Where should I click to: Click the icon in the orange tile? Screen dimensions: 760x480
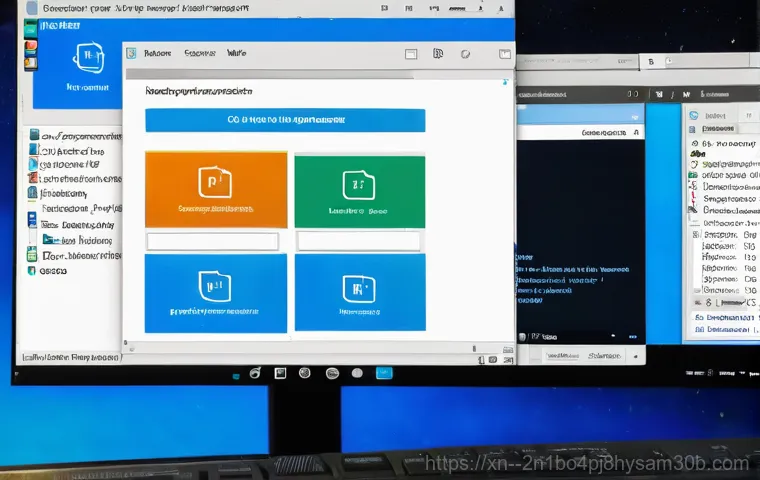click(215, 182)
